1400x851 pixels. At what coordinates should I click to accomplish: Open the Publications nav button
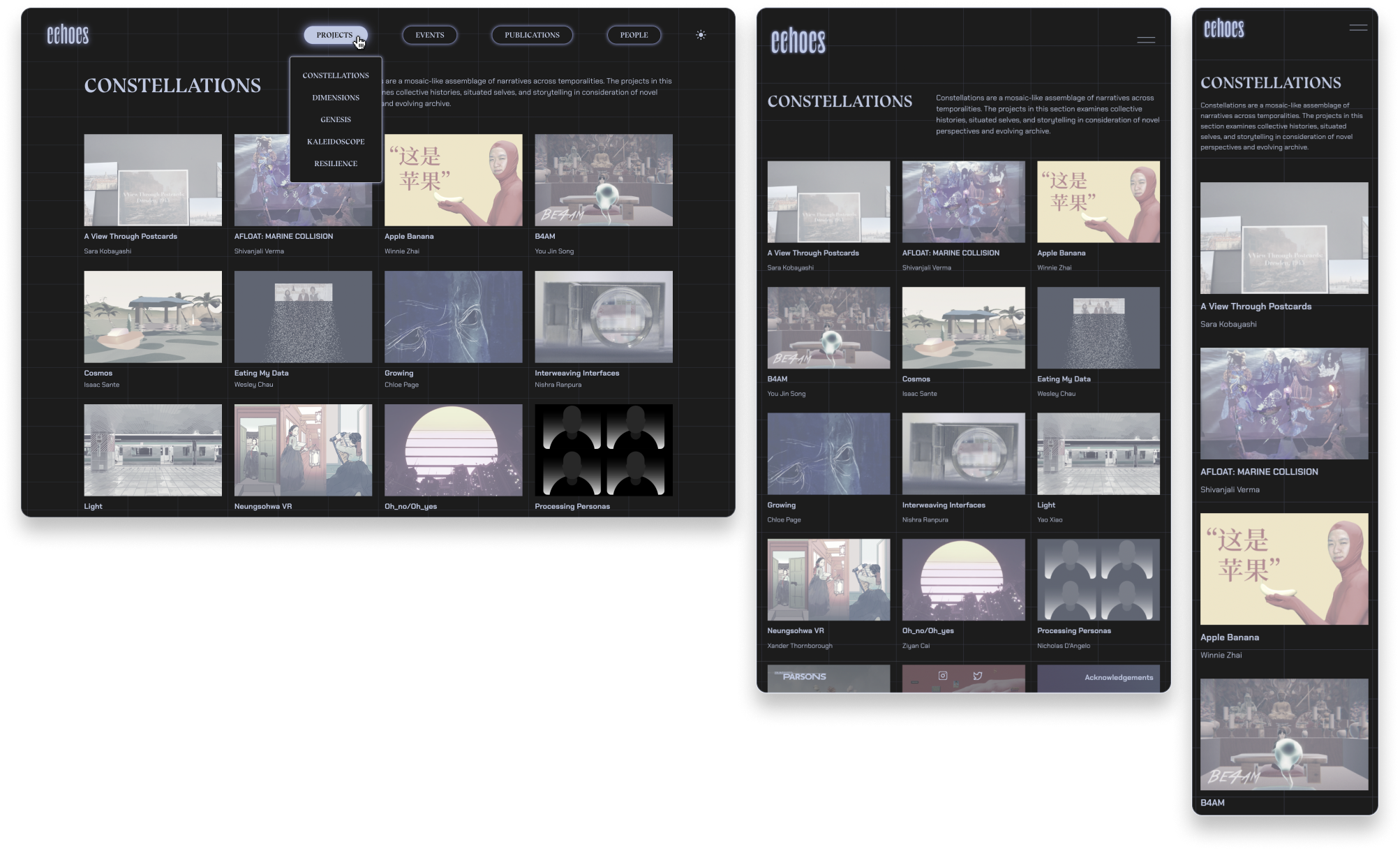click(532, 35)
